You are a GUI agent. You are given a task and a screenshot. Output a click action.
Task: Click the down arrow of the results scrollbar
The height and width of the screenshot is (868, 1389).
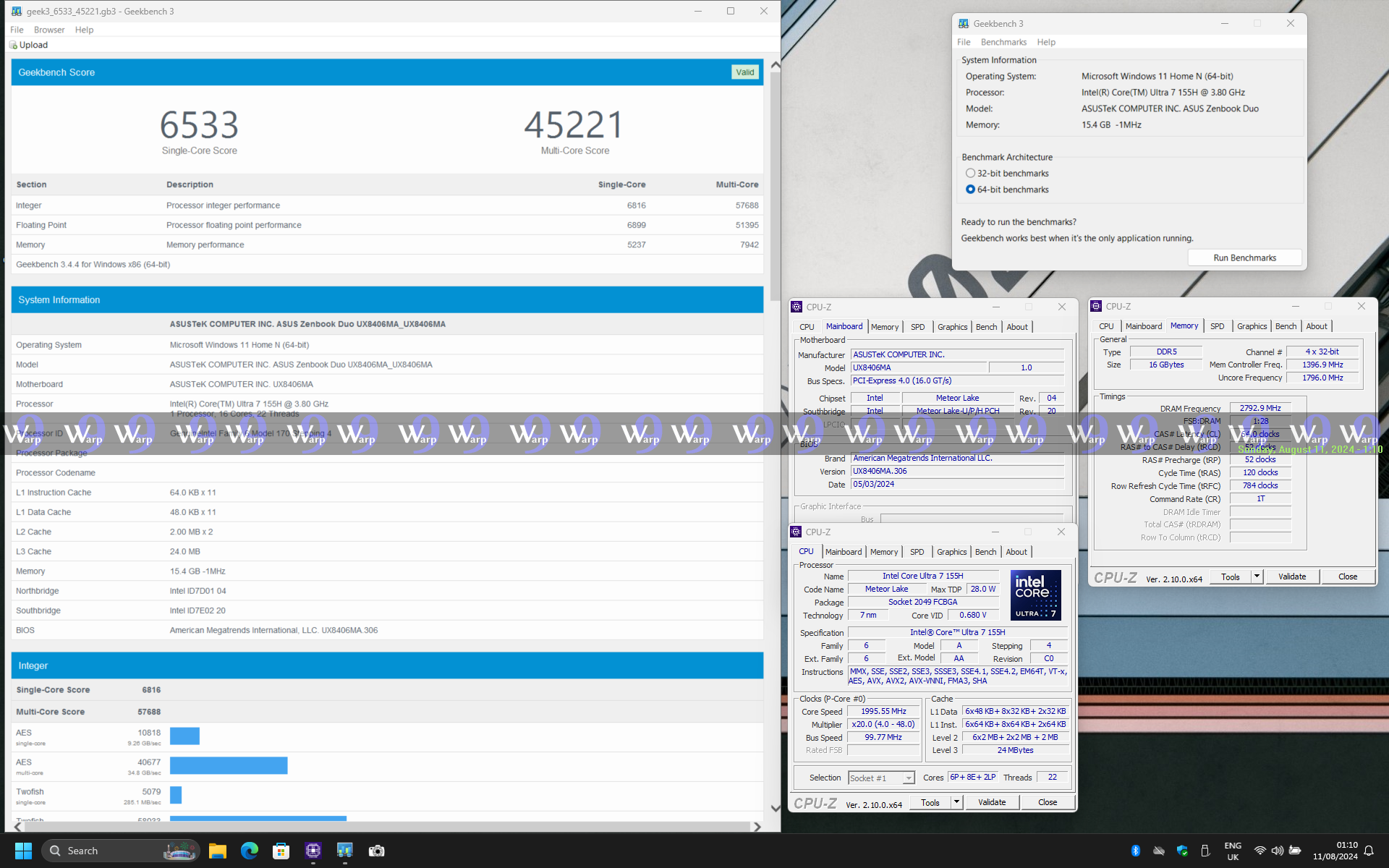click(776, 808)
